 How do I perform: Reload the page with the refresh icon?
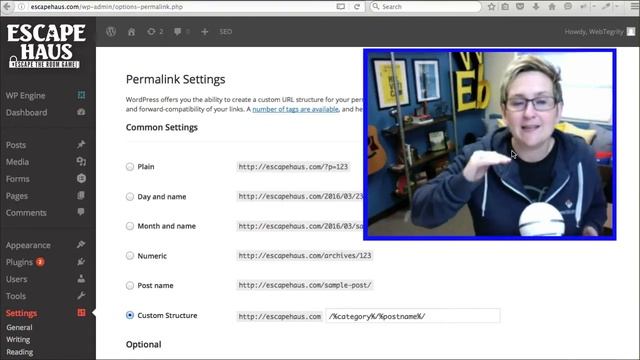[x=357, y=7]
